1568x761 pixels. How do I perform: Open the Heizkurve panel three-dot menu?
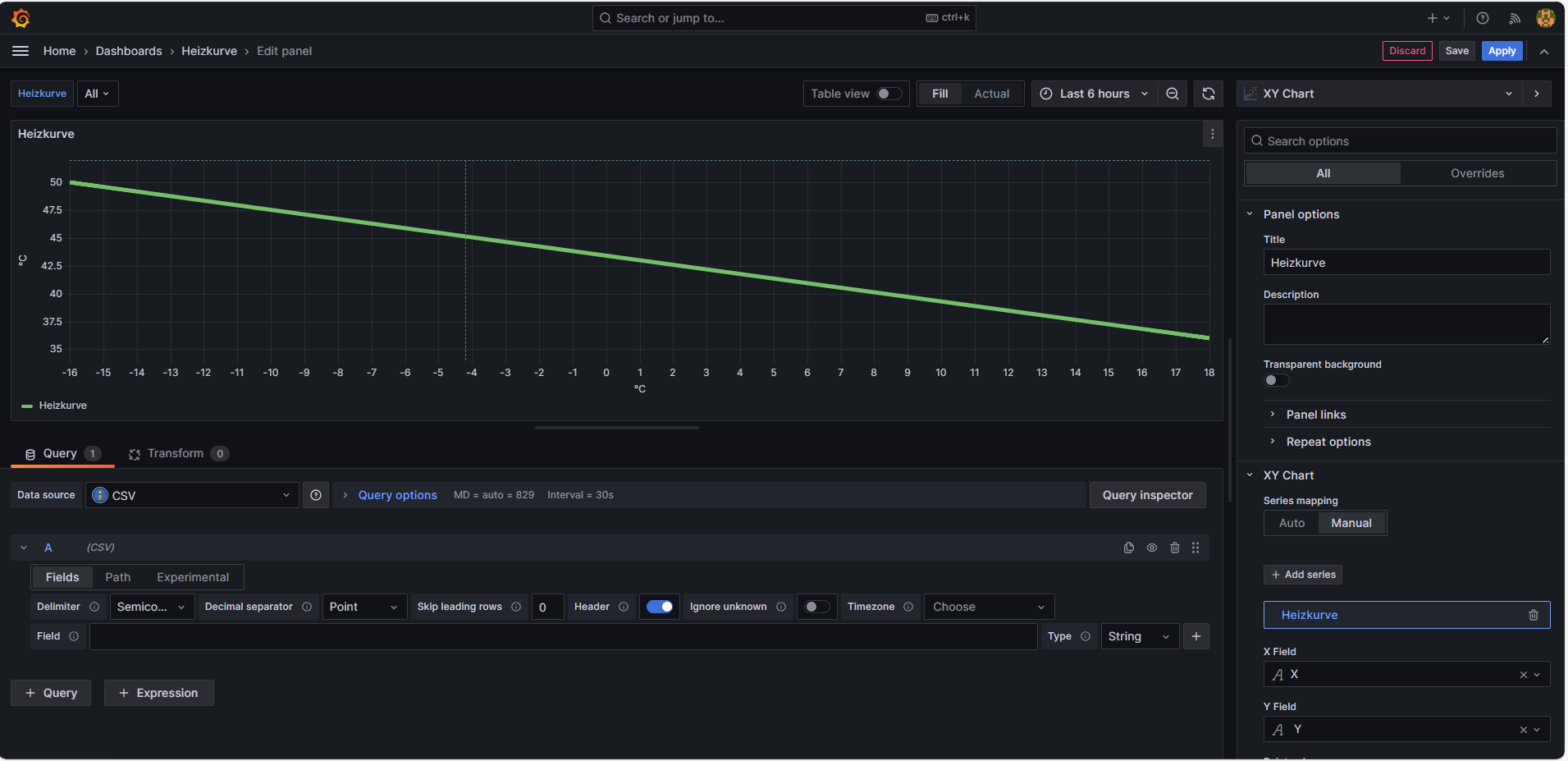point(1212,134)
